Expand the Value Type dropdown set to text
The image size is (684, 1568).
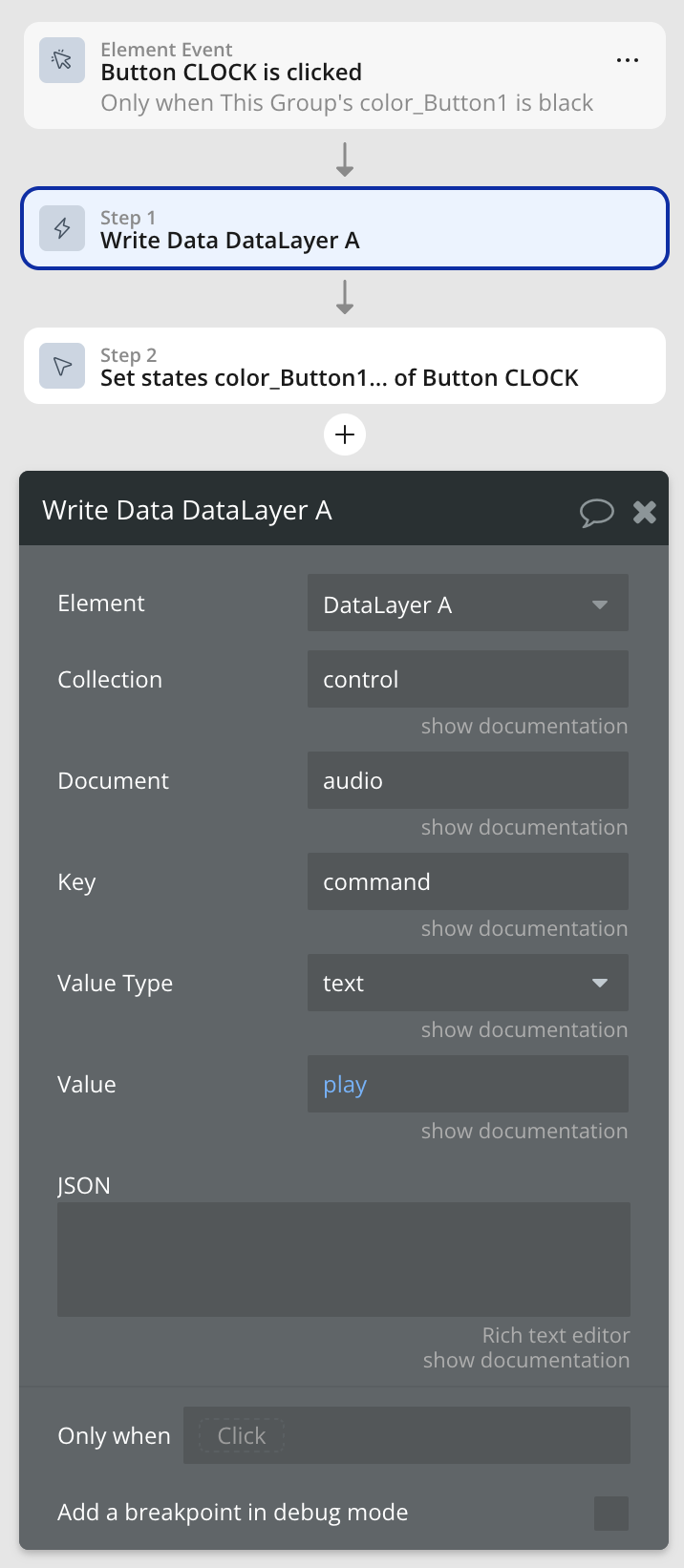(467, 983)
